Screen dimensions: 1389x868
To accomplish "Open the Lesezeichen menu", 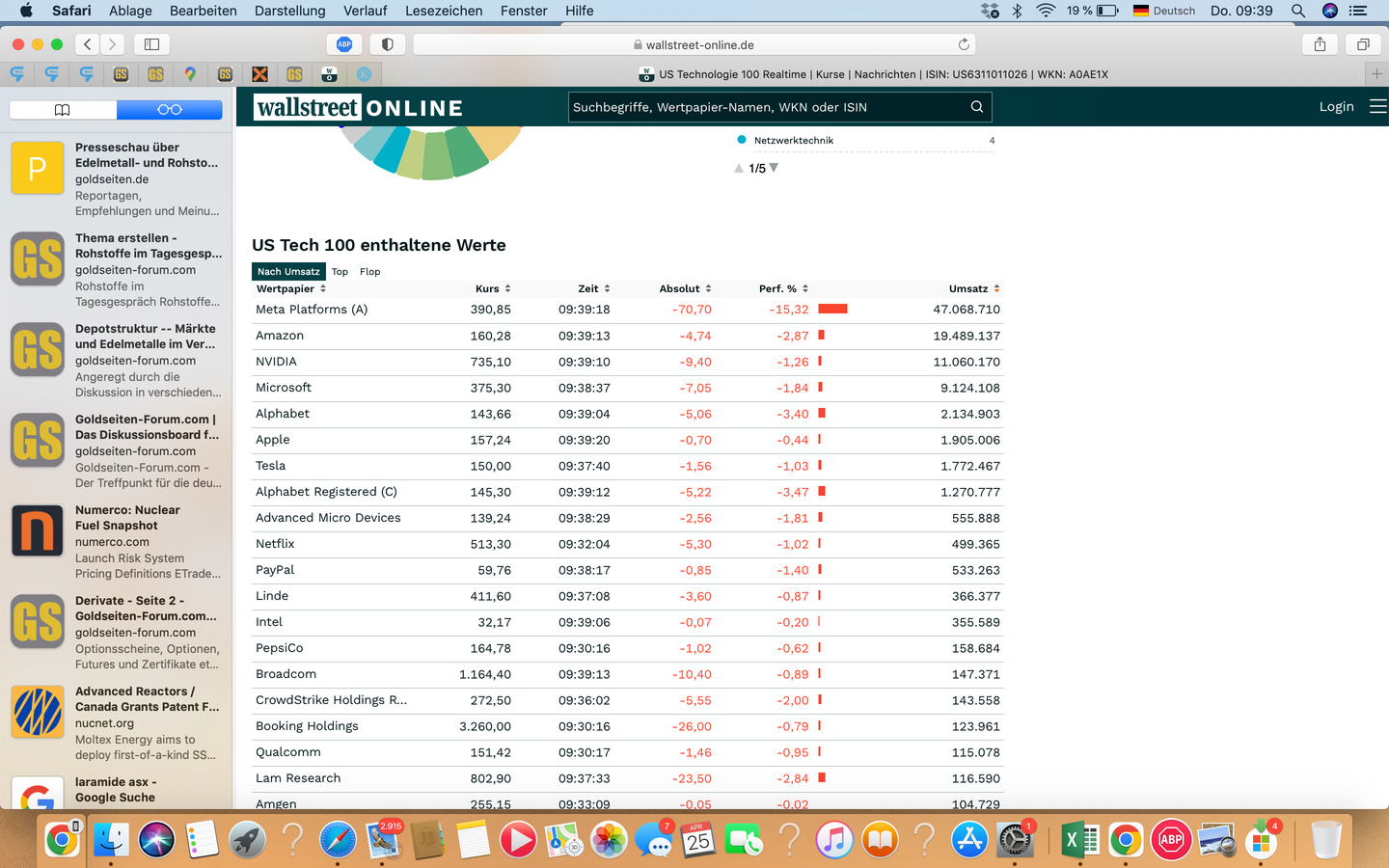I will pyautogui.click(x=444, y=11).
